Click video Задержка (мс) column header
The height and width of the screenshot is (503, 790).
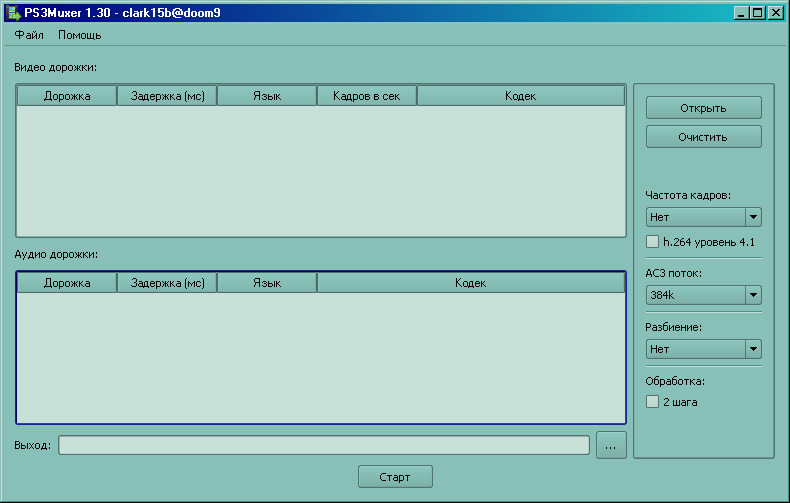[167, 96]
